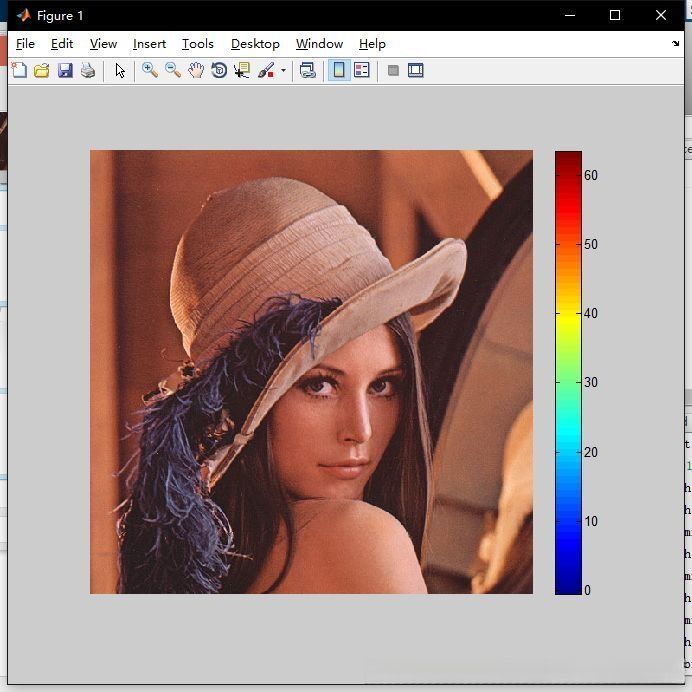The height and width of the screenshot is (692, 692).
Task: Open the Help menu
Action: coord(372,44)
